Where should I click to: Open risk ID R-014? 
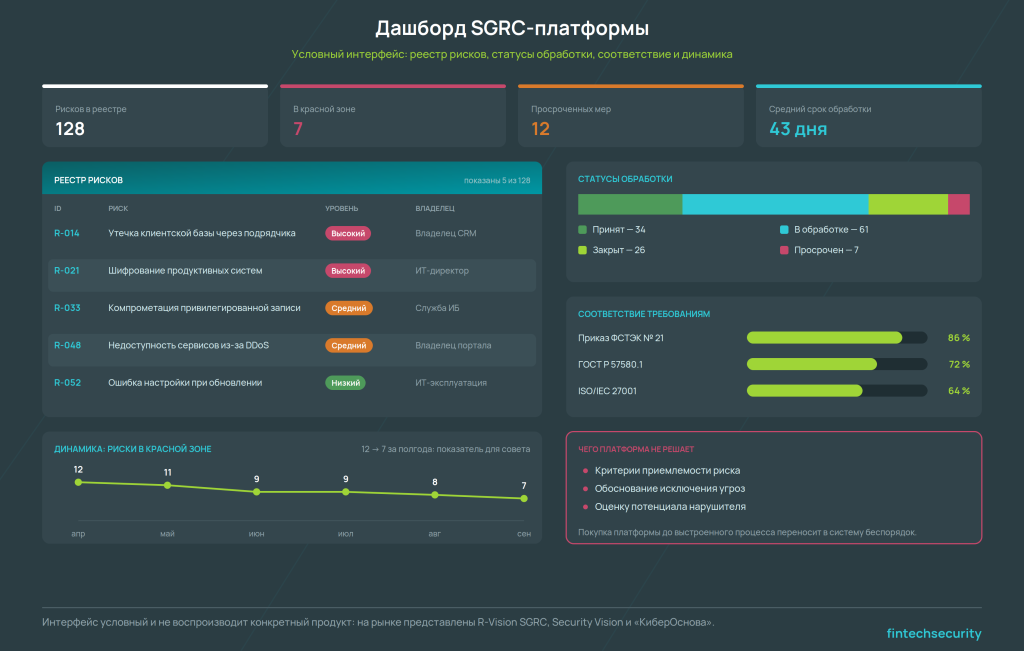click(67, 233)
